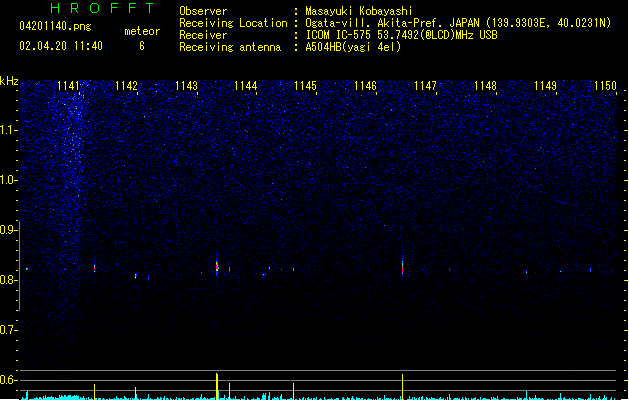Click the 'Receiving Location' label
This screenshot has height=400, width=629.
233,23
